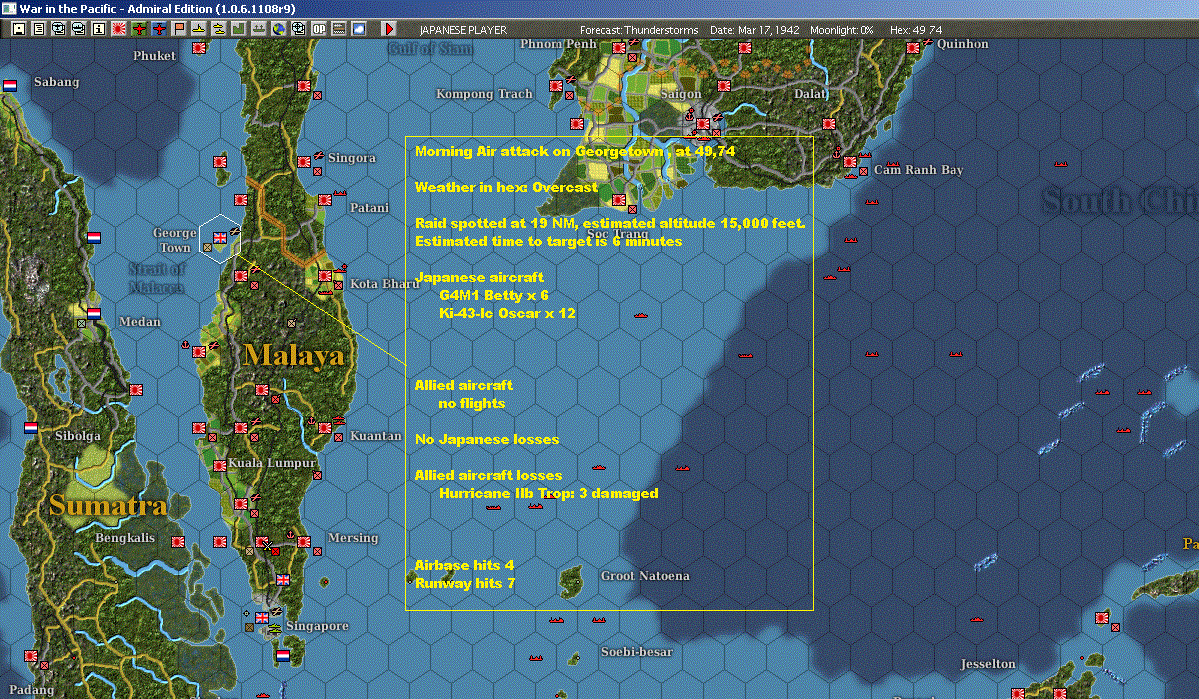Click 'No Japanese losses' report line
Screen dimensions: 1199x699
[x=486, y=440]
